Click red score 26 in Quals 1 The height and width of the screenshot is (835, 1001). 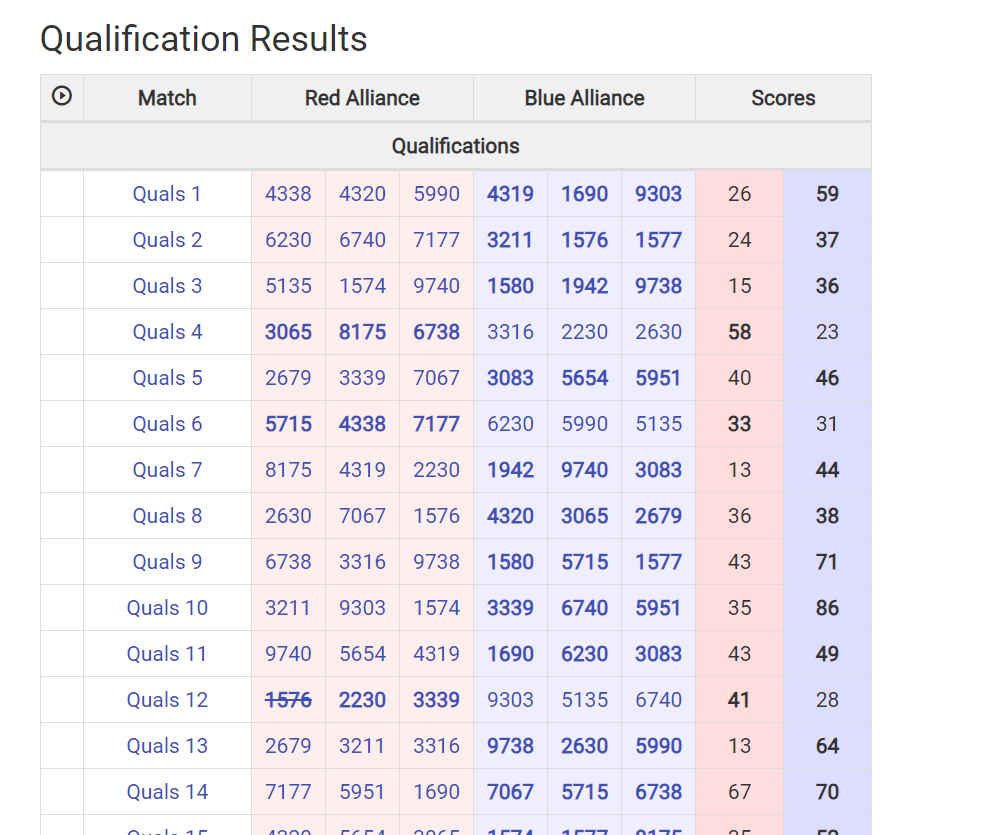[739, 194]
